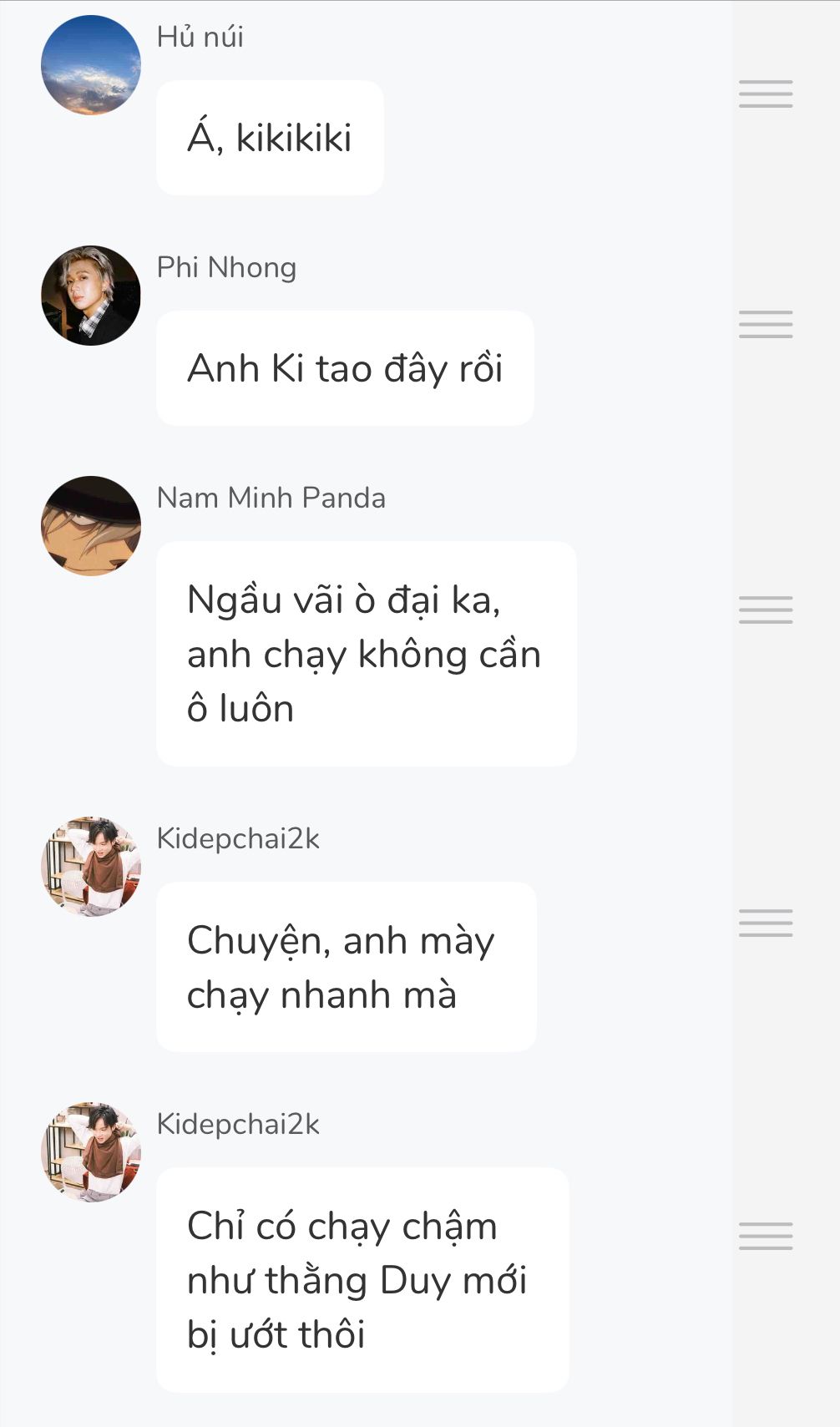Select the 'Anh Ki tao đây rồi' bubble
The width and height of the screenshot is (840, 1427).
(345, 368)
